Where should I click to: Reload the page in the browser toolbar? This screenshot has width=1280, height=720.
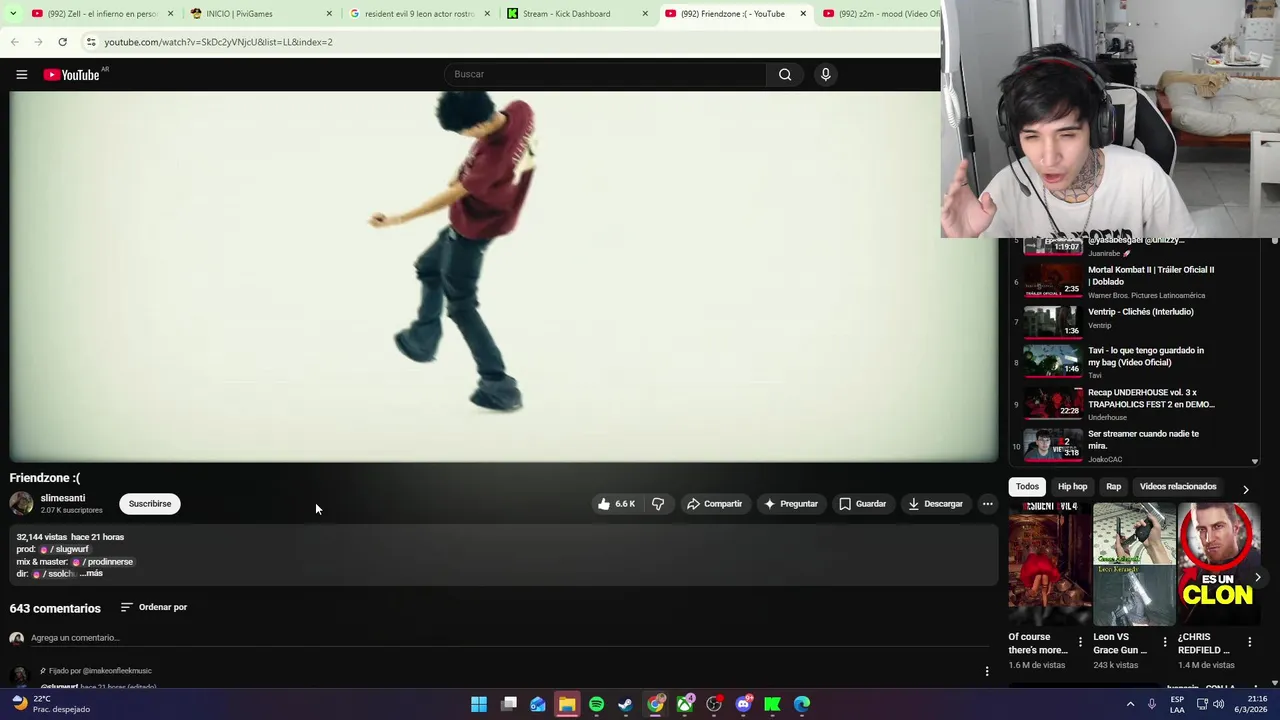click(62, 42)
